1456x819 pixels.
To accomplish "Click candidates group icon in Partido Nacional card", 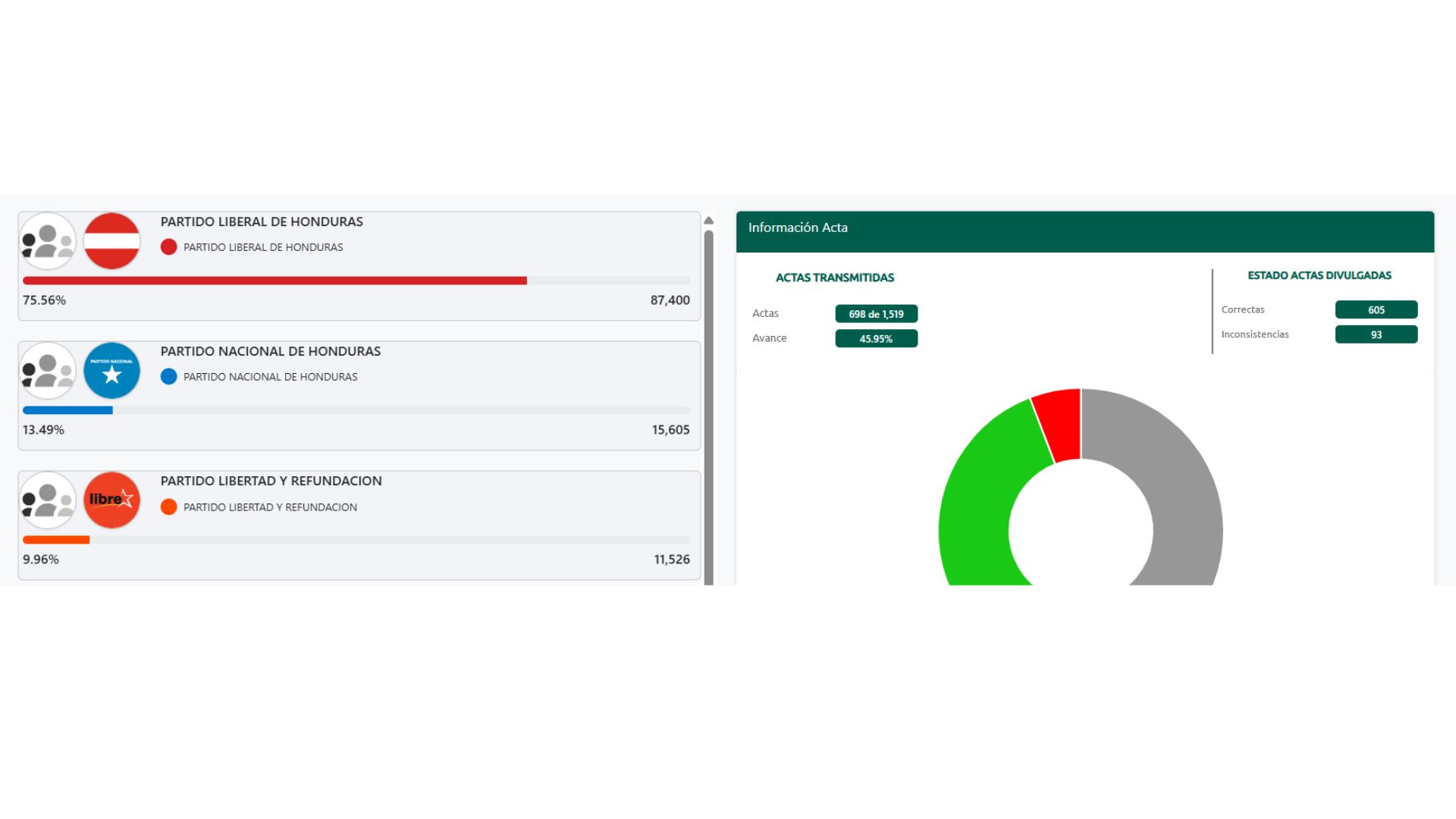I will click(x=48, y=371).
